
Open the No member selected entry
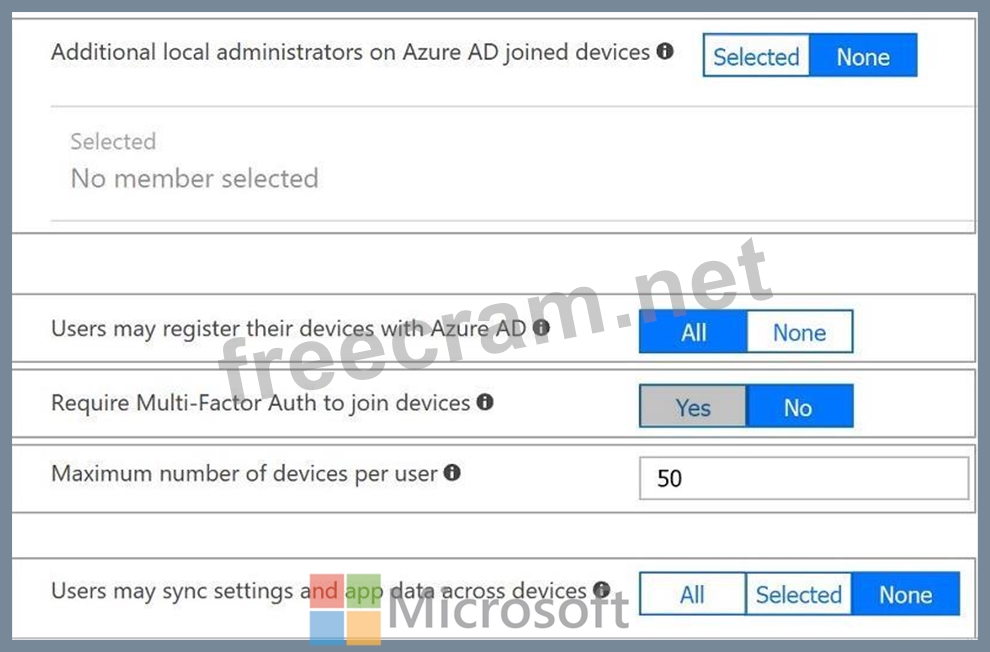point(194,179)
